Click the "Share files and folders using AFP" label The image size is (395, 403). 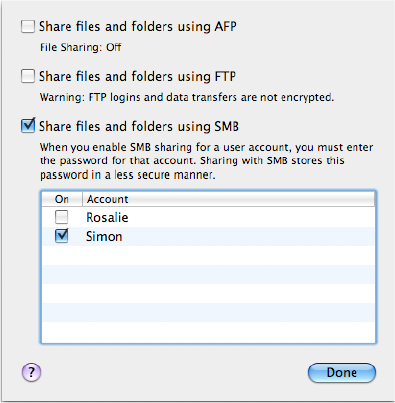pyautogui.click(x=138, y=27)
